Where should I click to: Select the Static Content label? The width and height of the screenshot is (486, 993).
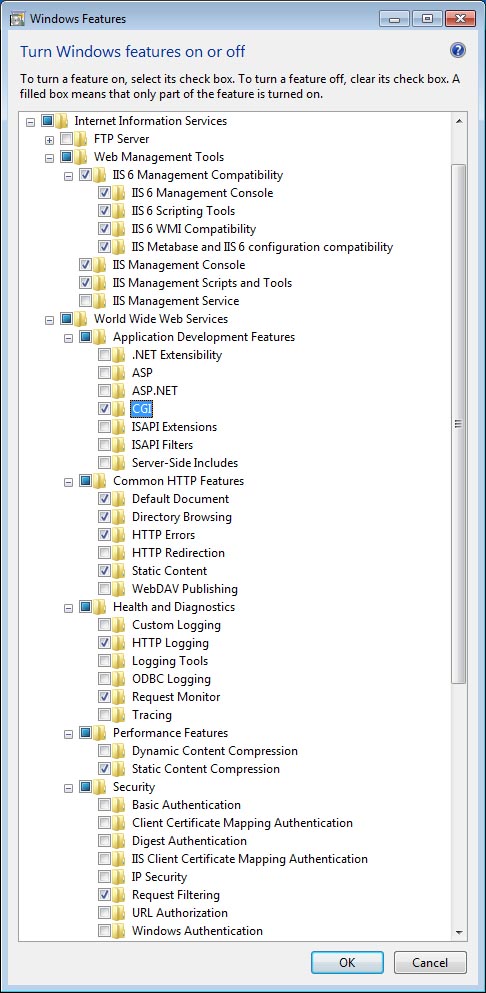pyautogui.click(x=170, y=571)
